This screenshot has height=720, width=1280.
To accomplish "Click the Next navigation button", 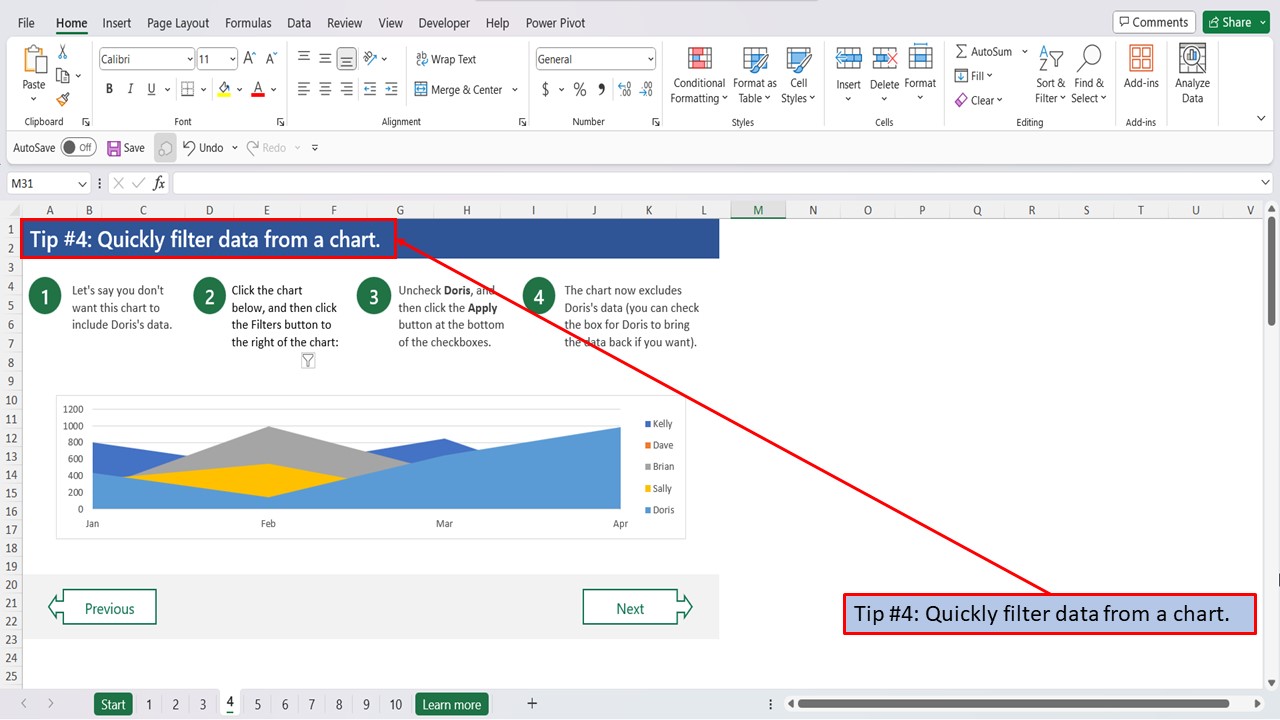I will click(630, 607).
